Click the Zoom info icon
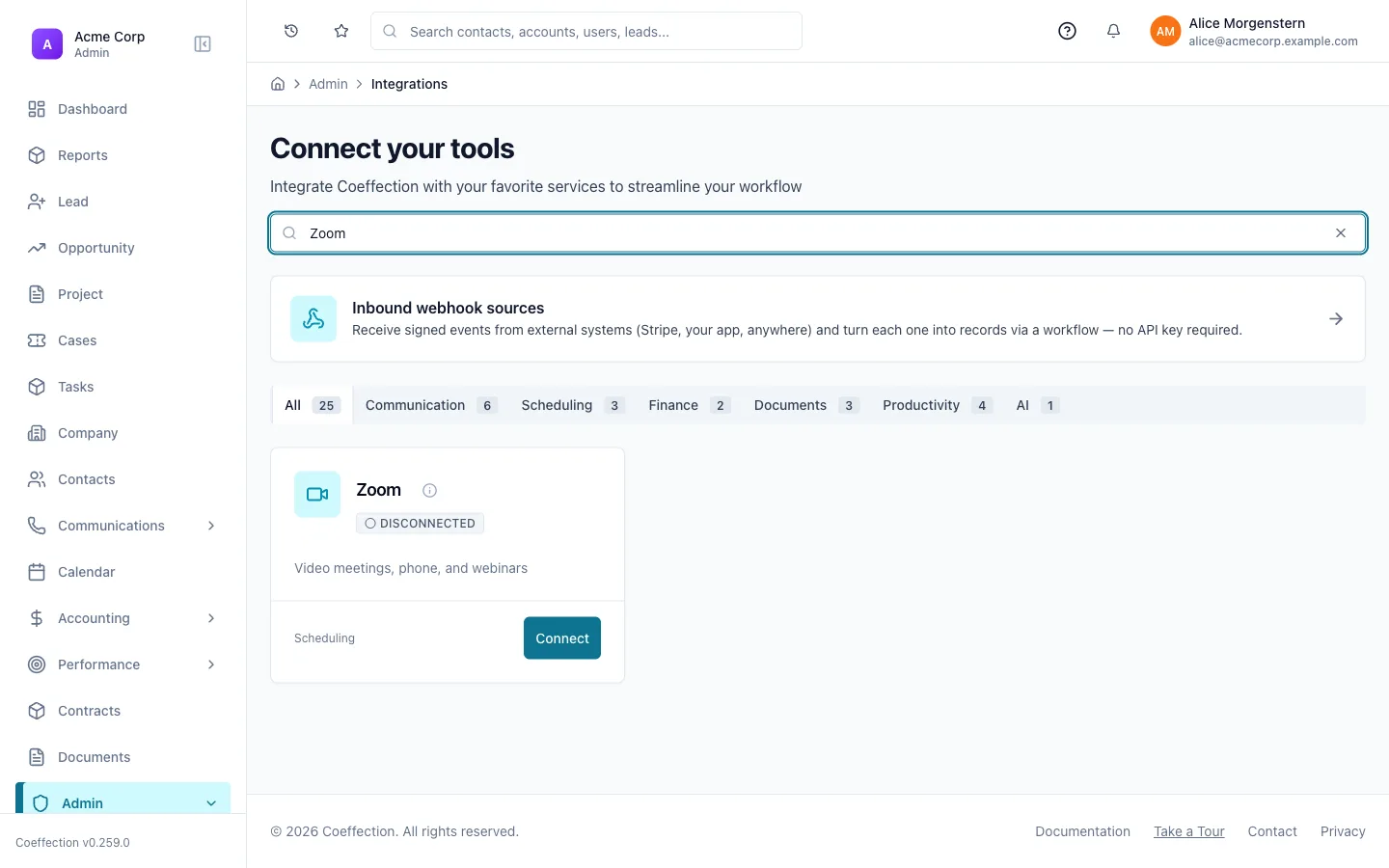The width and height of the screenshot is (1389, 868). pyautogui.click(x=430, y=490)
